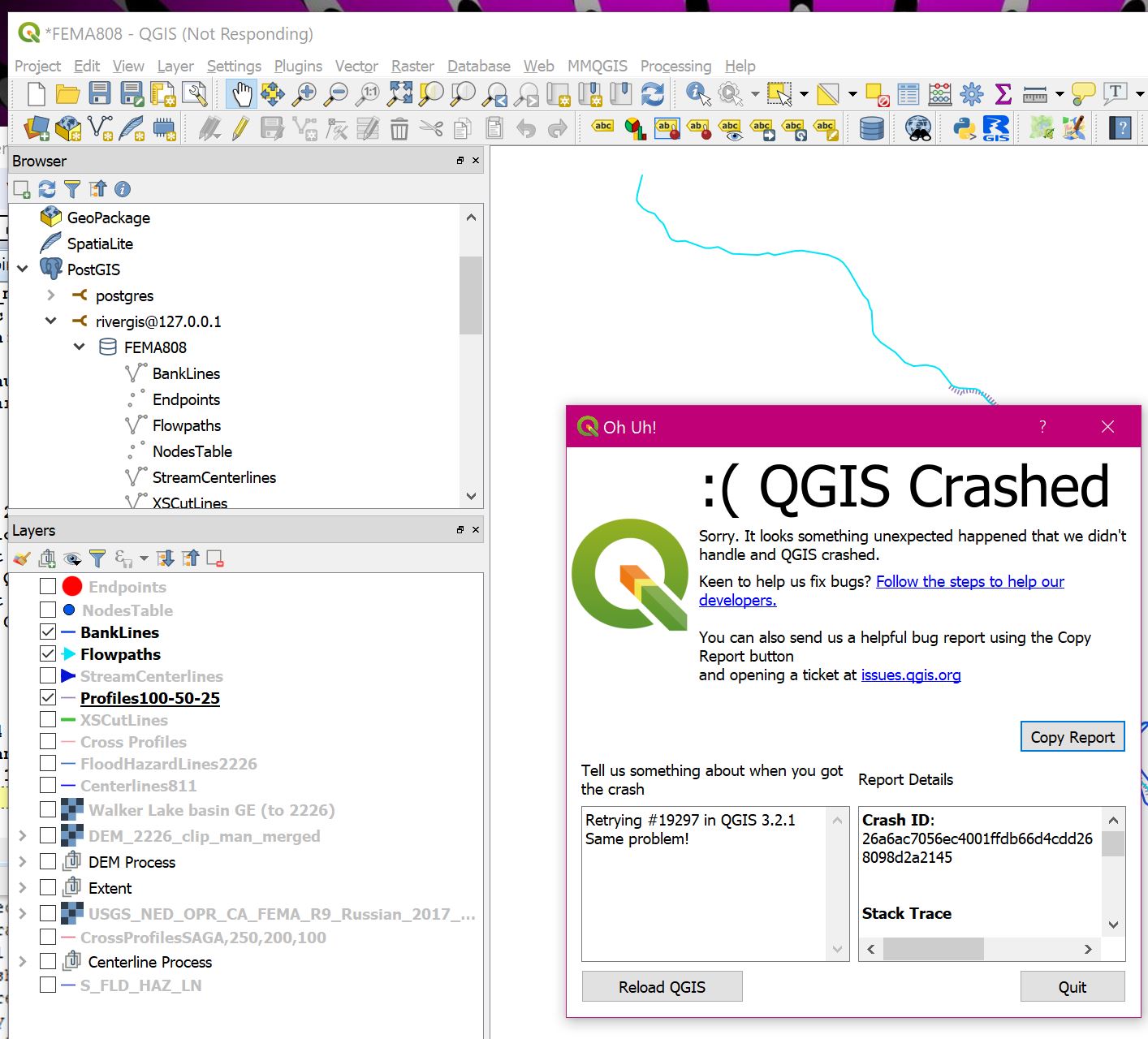Click the Identify Features tool

697,94
